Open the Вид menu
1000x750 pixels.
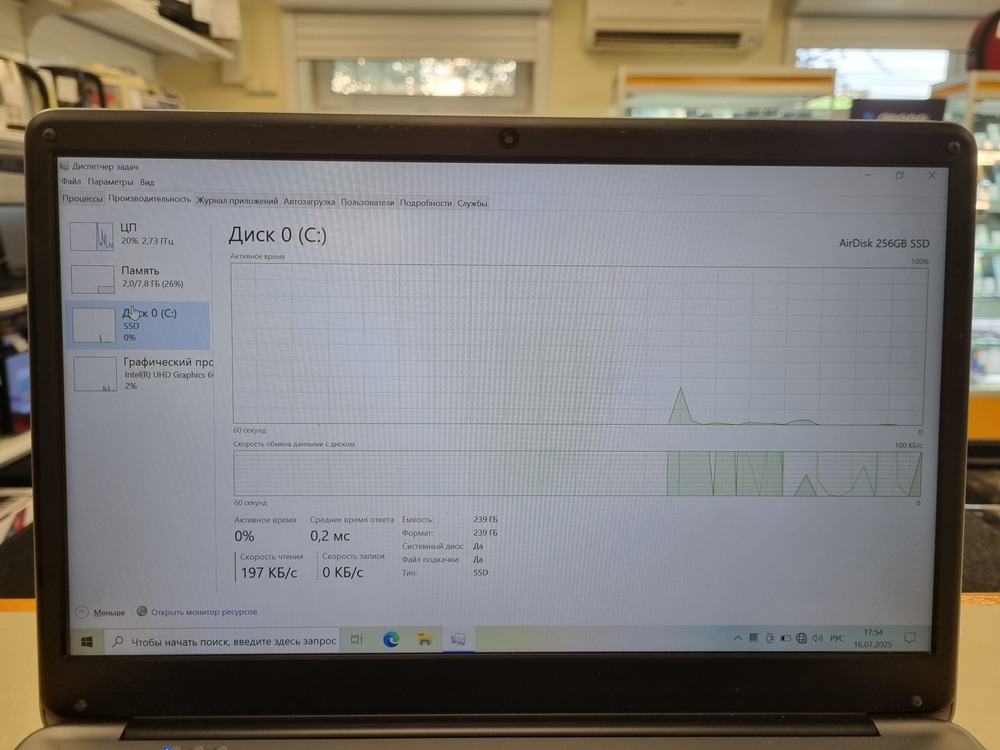tap(147, 182)
